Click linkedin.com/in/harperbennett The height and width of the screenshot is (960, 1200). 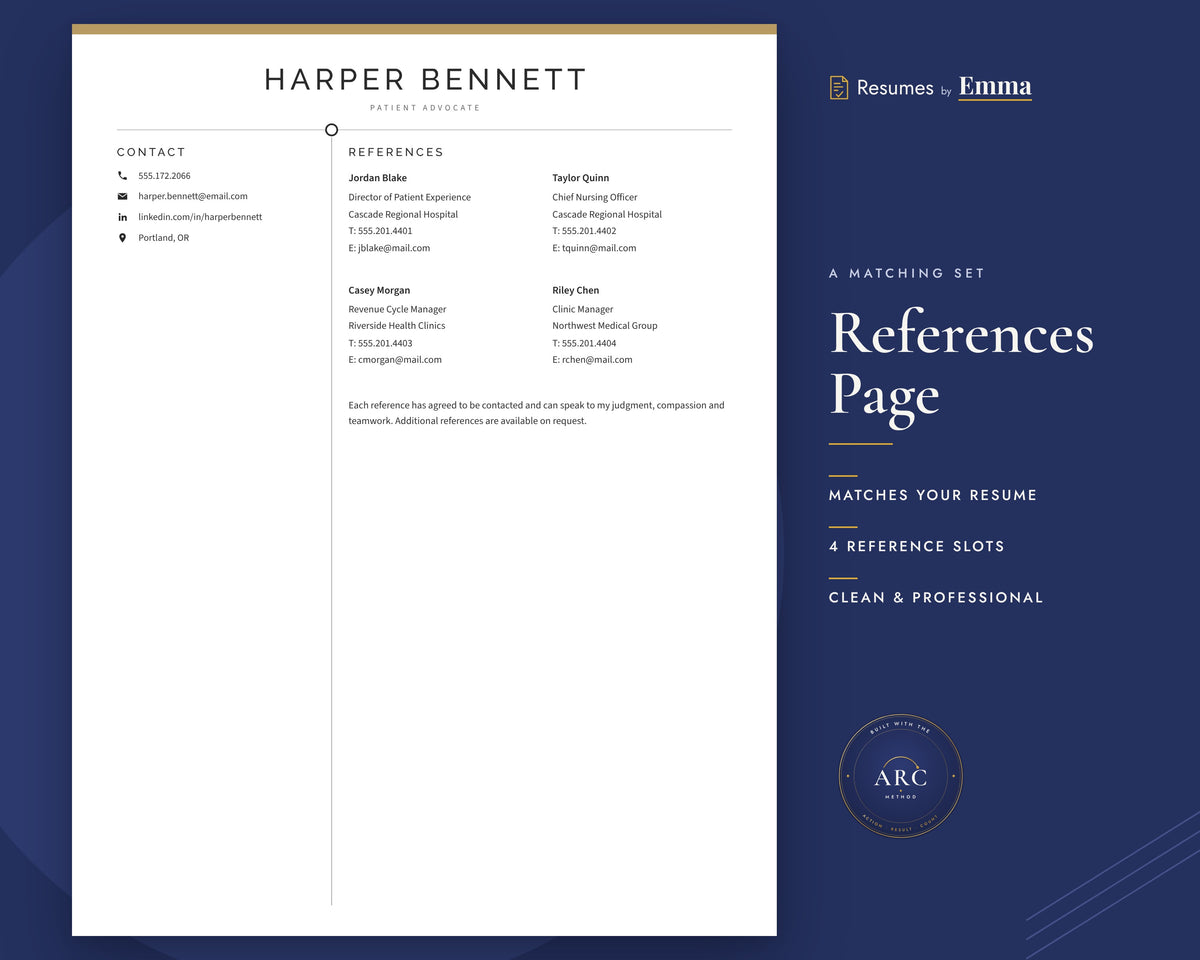tap(200, 217)
